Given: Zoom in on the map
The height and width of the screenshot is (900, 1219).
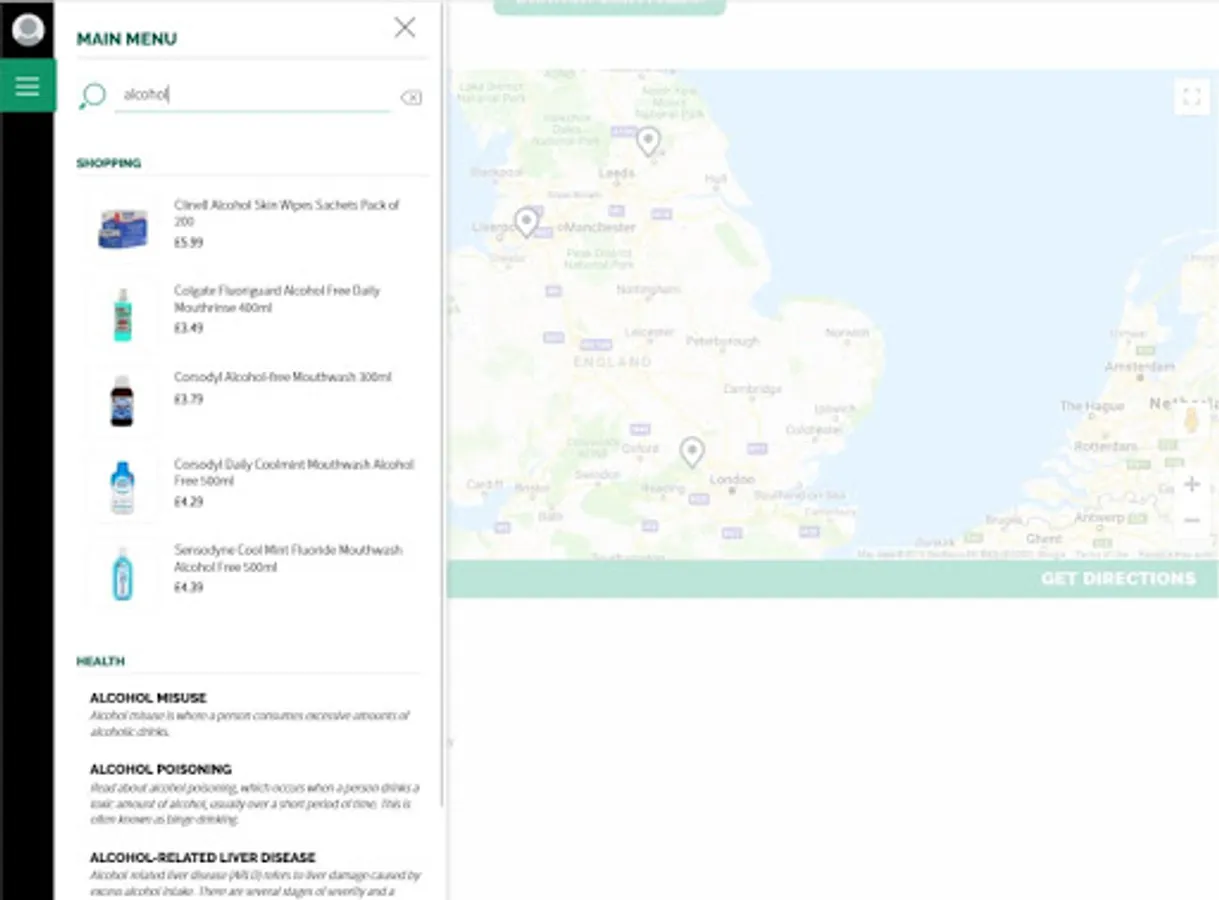Looking at the screenshot, I should 1191,484.
